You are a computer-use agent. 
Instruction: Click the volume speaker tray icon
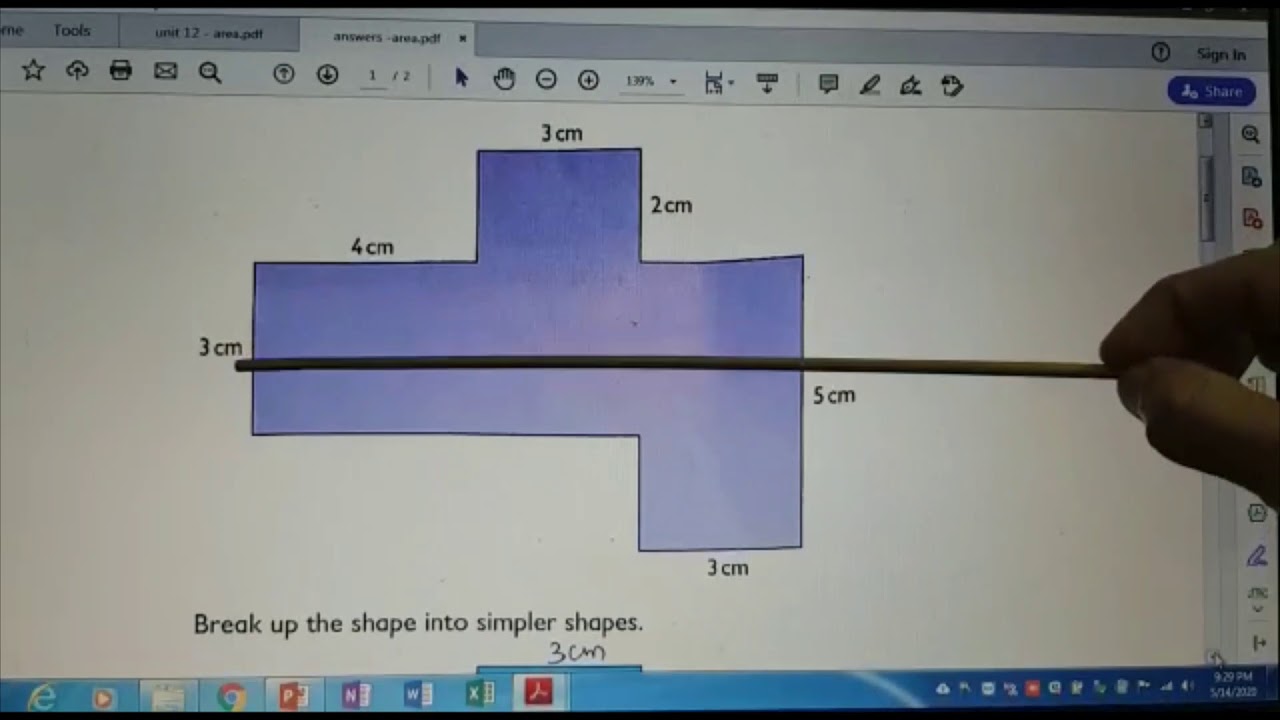click(x=1187, y=687)
